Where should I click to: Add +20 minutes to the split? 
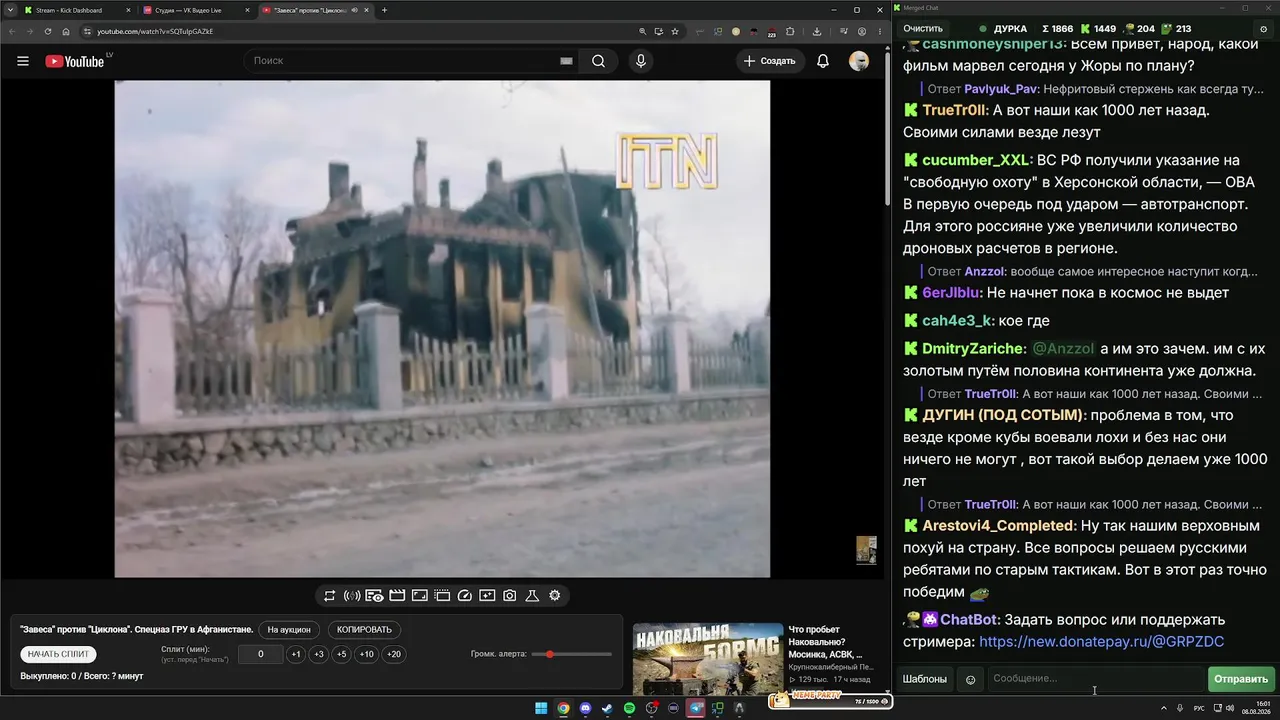point(394,654)
